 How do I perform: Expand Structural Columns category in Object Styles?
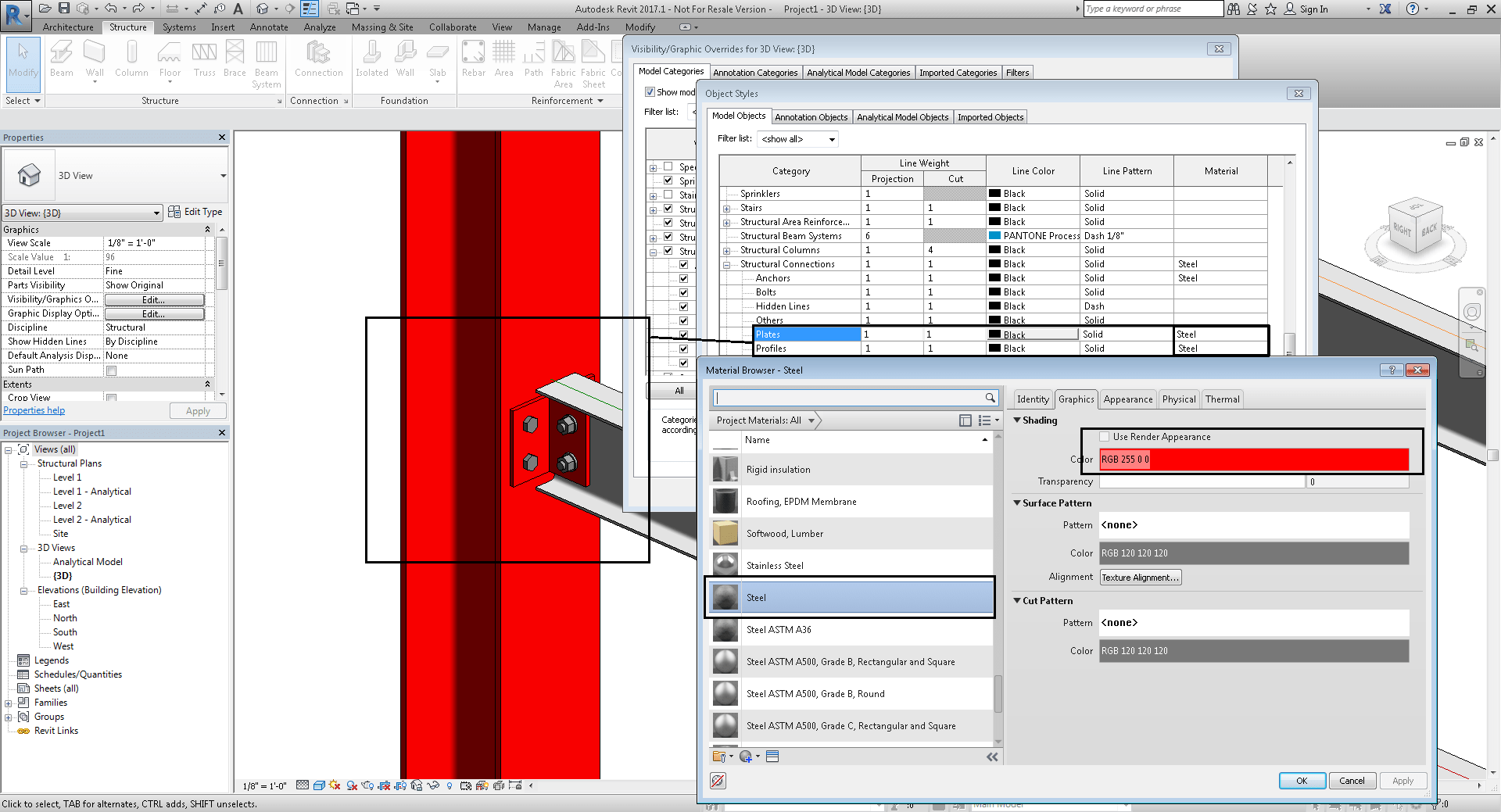726,250
